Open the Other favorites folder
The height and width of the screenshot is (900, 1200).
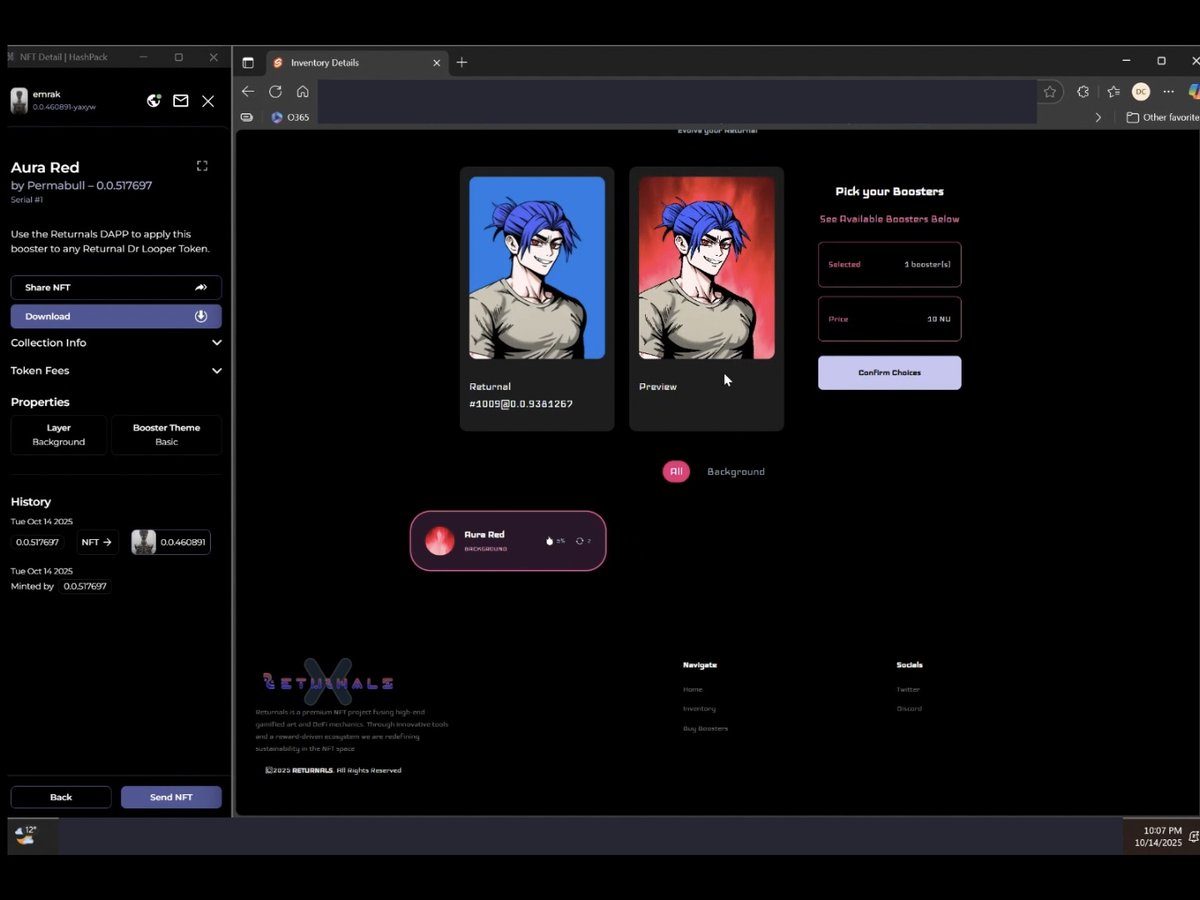click(1162, 117)
